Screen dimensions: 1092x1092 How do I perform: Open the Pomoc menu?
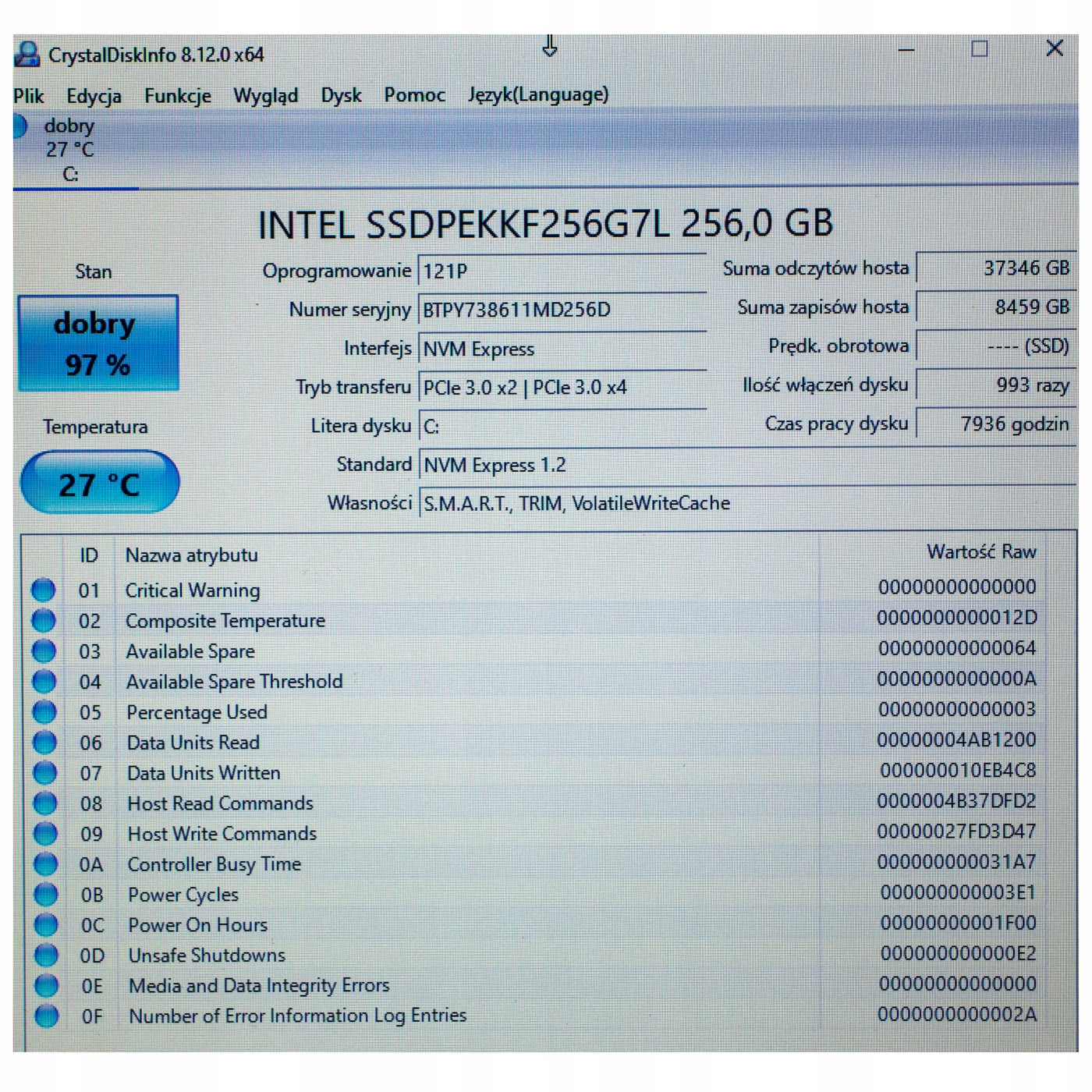[414, 95]
